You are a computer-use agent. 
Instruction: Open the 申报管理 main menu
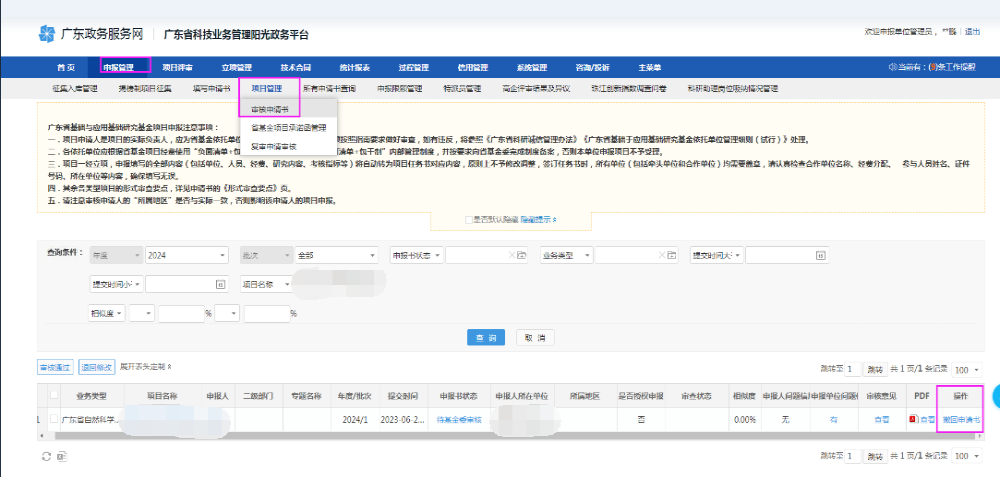118,67
